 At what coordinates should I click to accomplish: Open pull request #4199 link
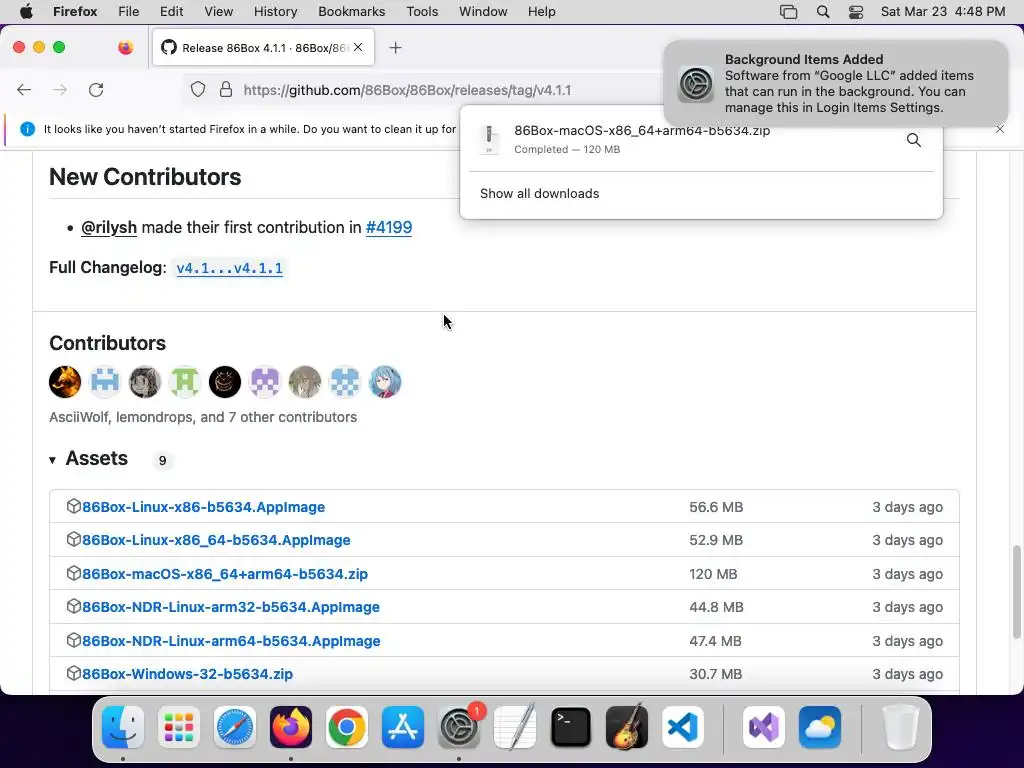389,227
